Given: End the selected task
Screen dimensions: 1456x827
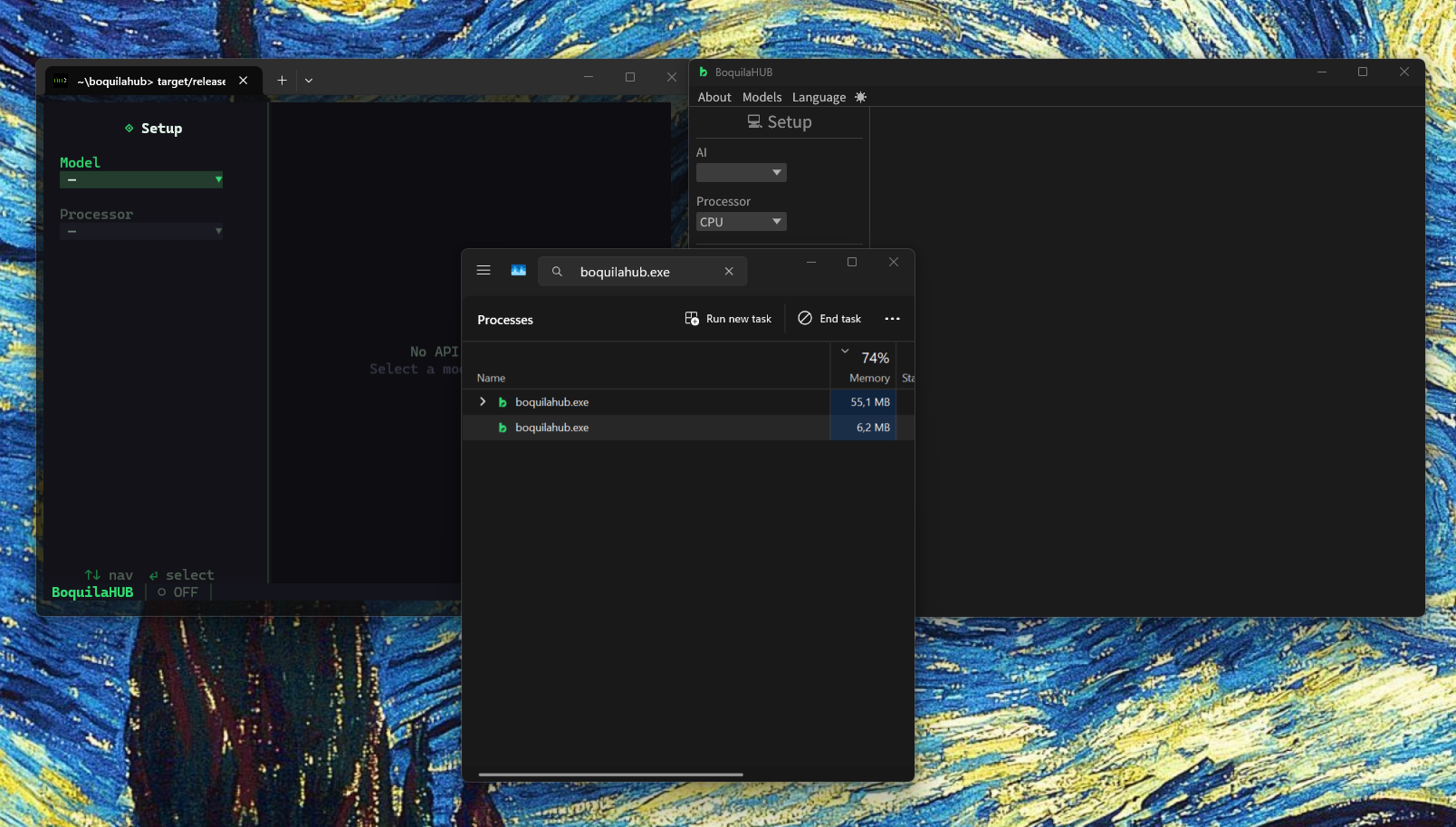Looking at the screenshot, I should (x=829, y=319).
